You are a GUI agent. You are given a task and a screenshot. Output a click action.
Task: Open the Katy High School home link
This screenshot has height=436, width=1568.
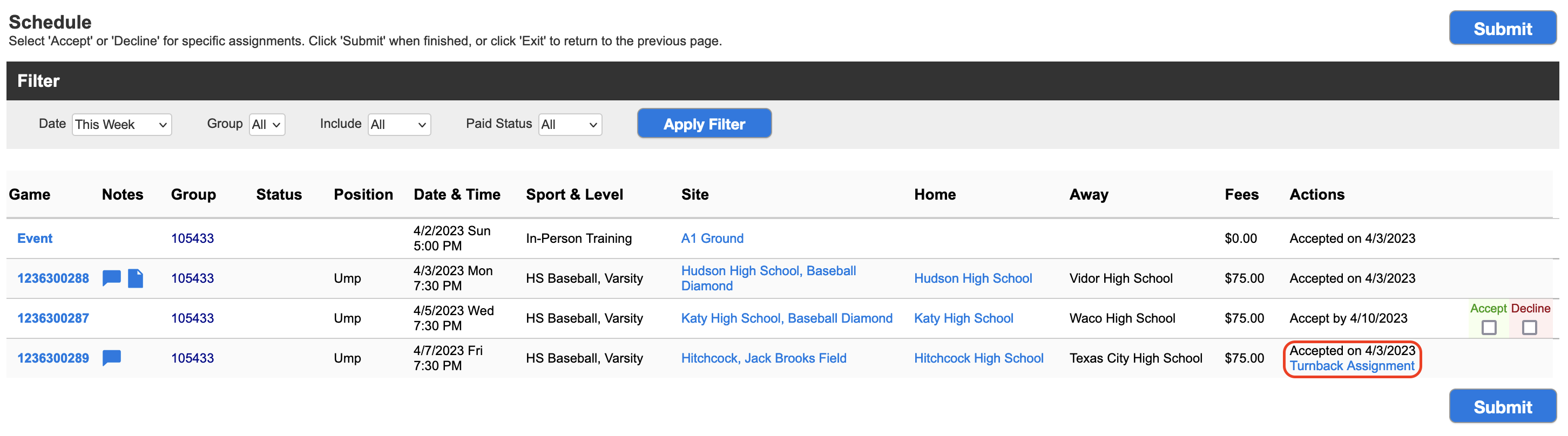point(964,318)
